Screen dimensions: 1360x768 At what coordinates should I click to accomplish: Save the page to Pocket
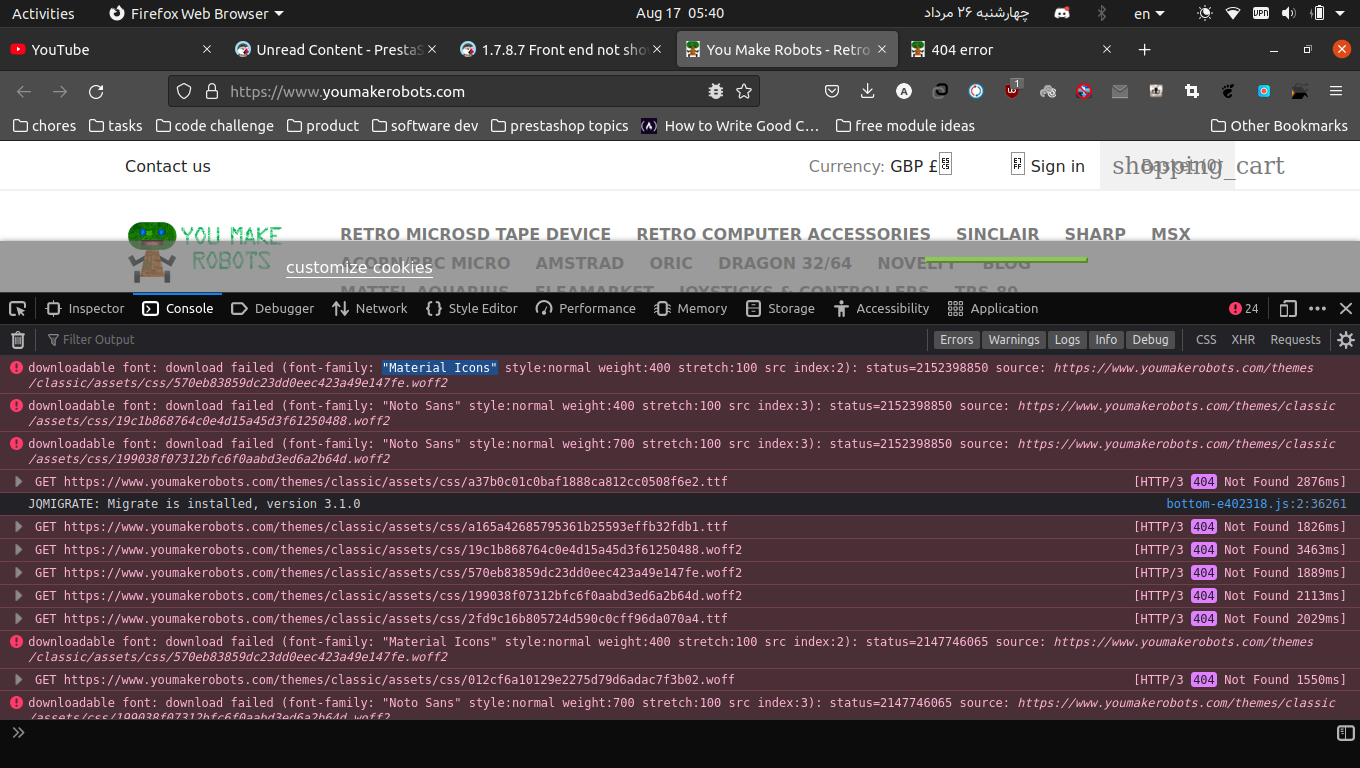click(x=832, y=92)
